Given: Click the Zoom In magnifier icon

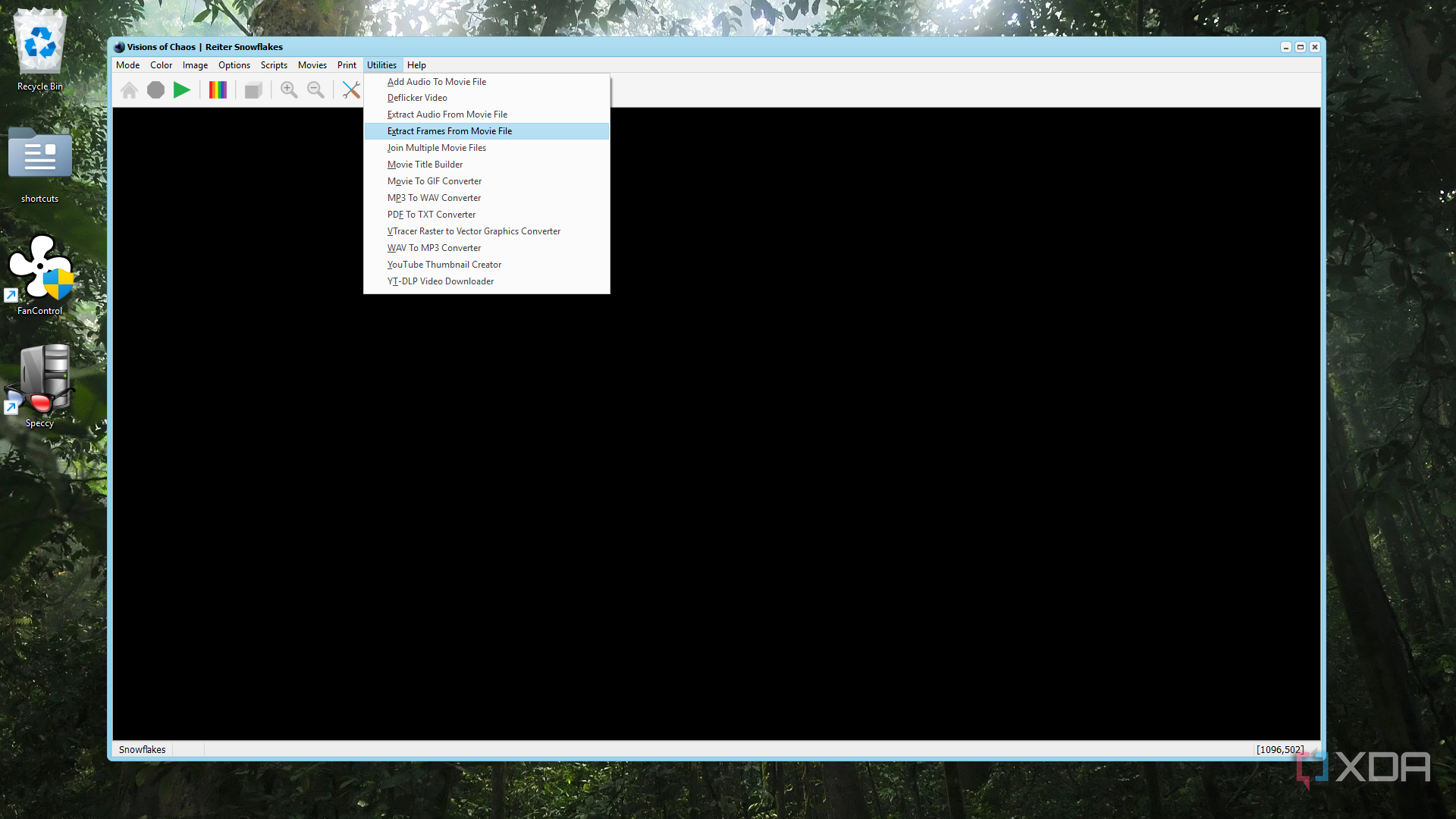Looking at the screenshot, I should tap(289, 90).
